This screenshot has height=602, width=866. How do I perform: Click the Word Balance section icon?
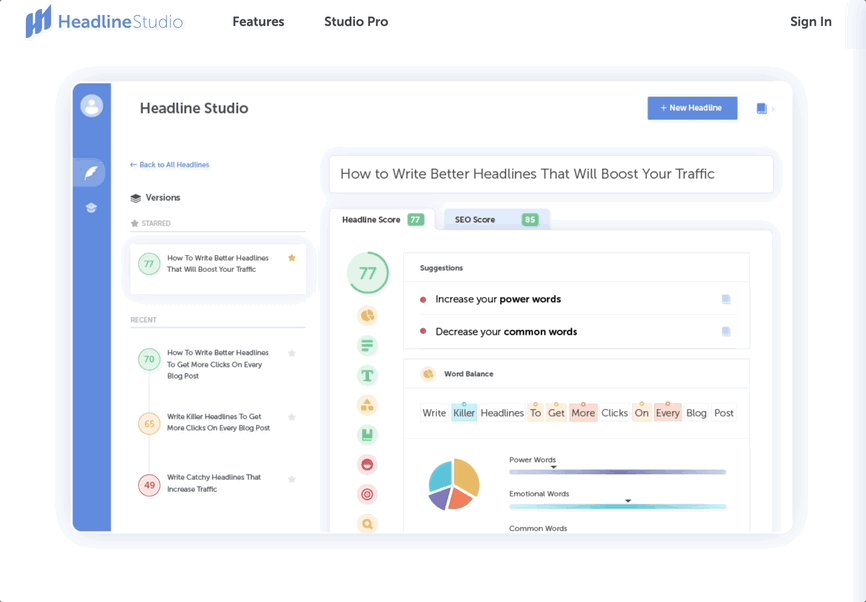coord(428,374)
